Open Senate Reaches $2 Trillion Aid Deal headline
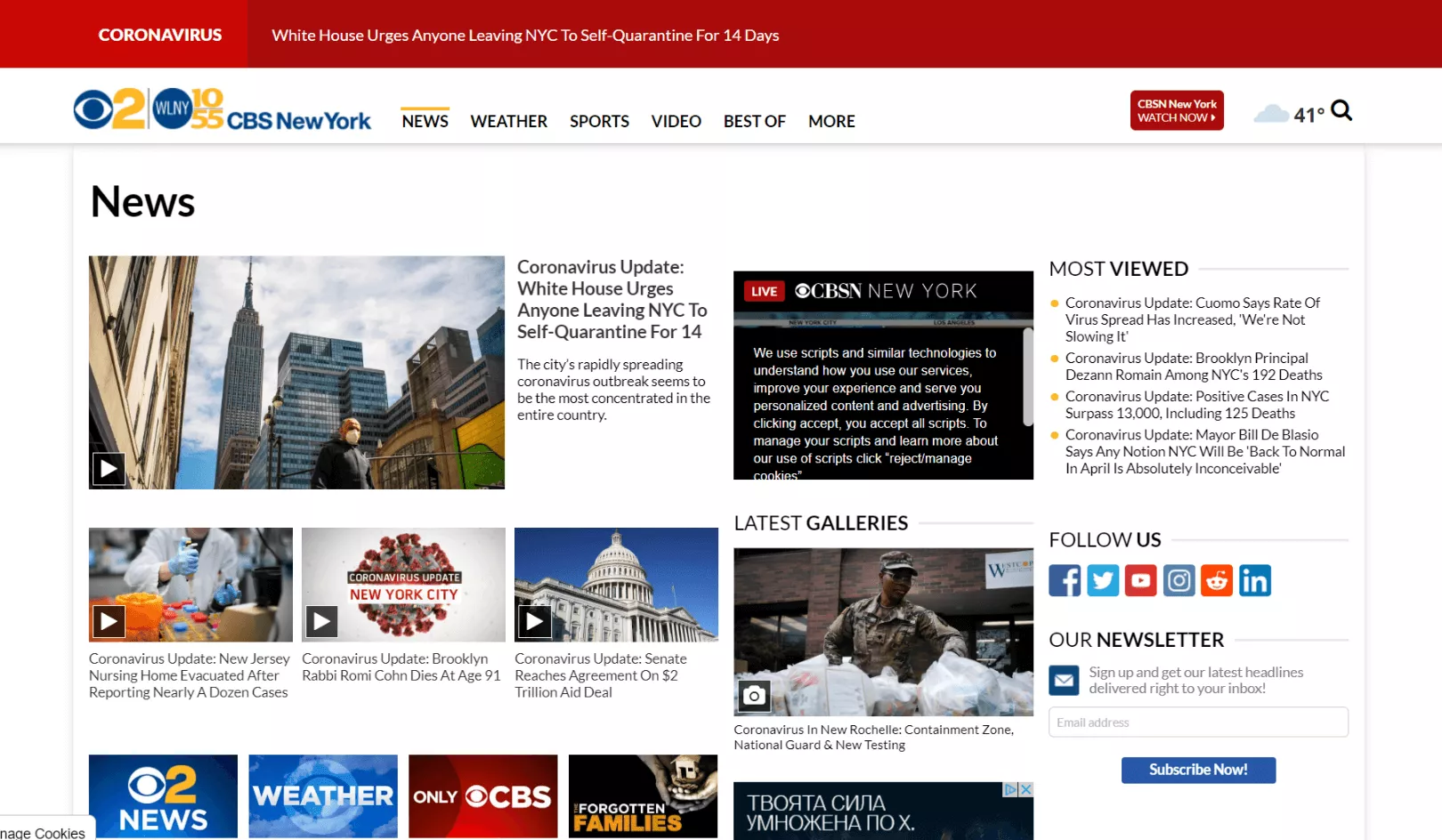The image size is (1442, 840). [601, 675]
